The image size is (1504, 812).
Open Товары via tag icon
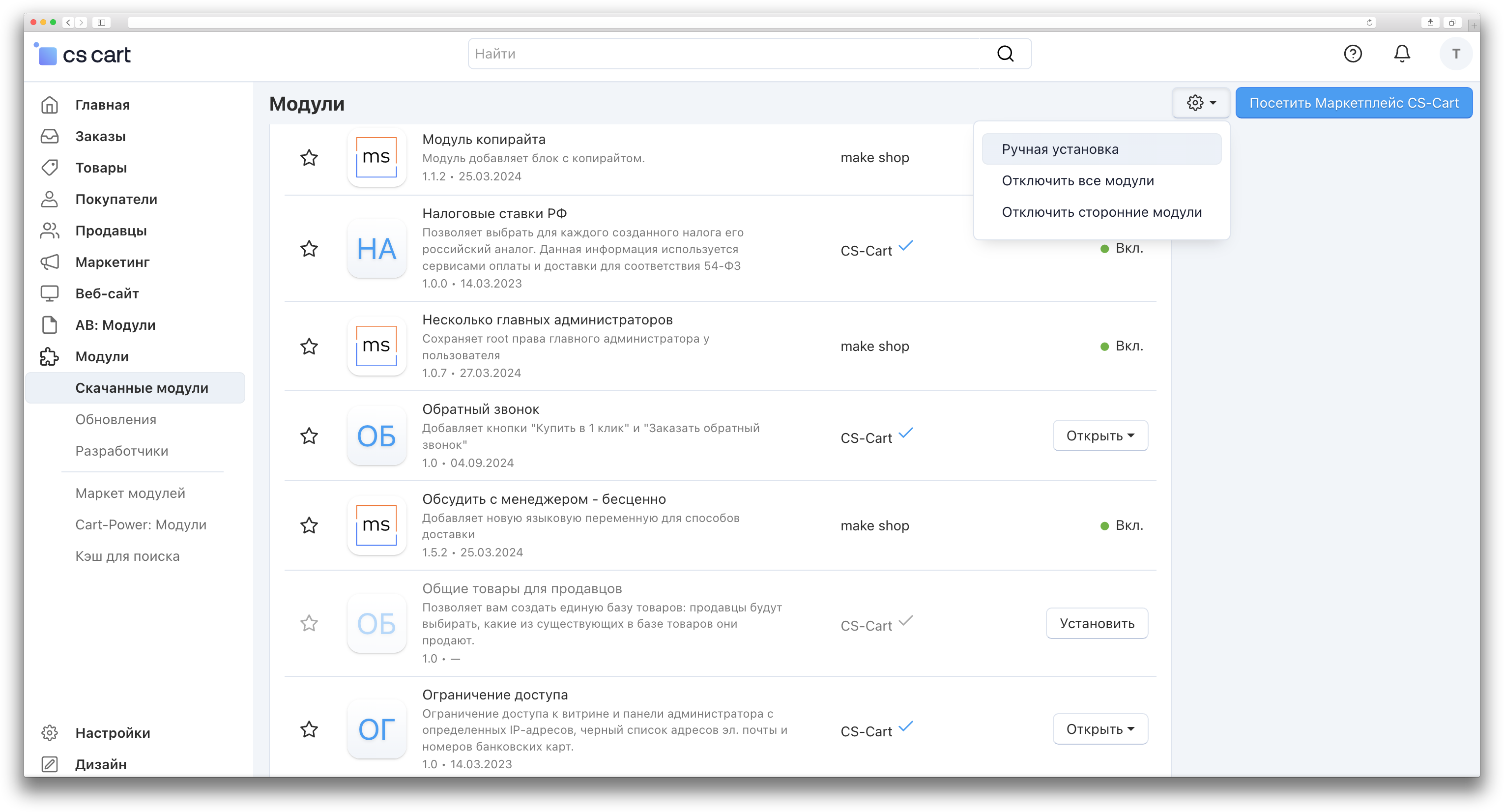(50, 168)
